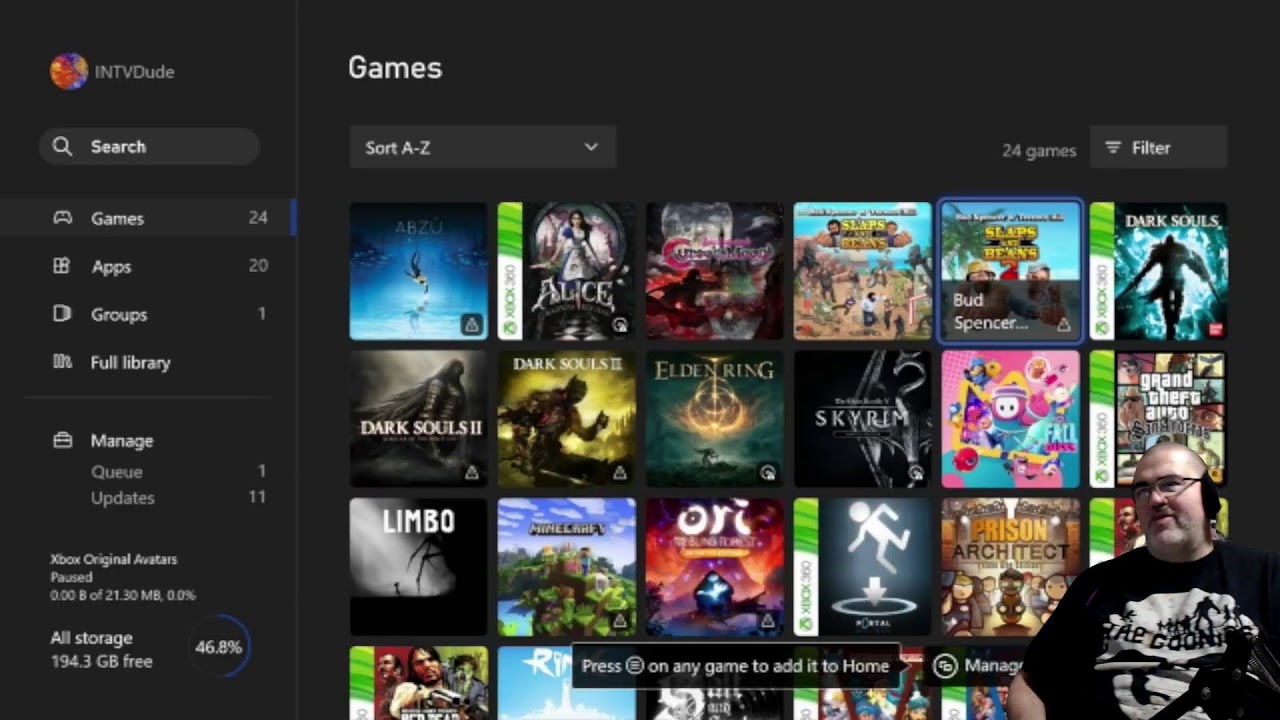The height and width of the screenshot is (720, 1280).
Task: Click Dark Souls II tile badge icon
Action: [471, 472]
